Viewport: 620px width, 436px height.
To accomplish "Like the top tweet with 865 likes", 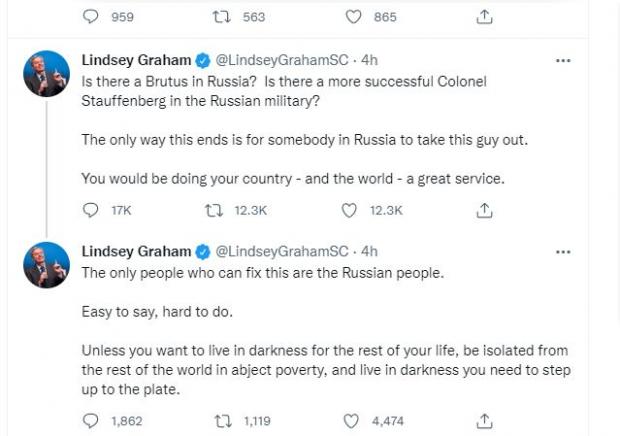I will click(x=353, y=16).
